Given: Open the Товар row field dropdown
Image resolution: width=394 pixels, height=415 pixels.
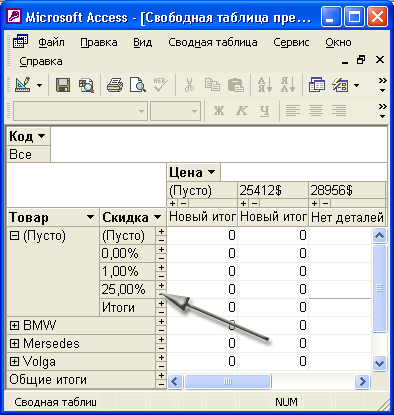Looking at the screenshot, I should click(x=90, y=217).
